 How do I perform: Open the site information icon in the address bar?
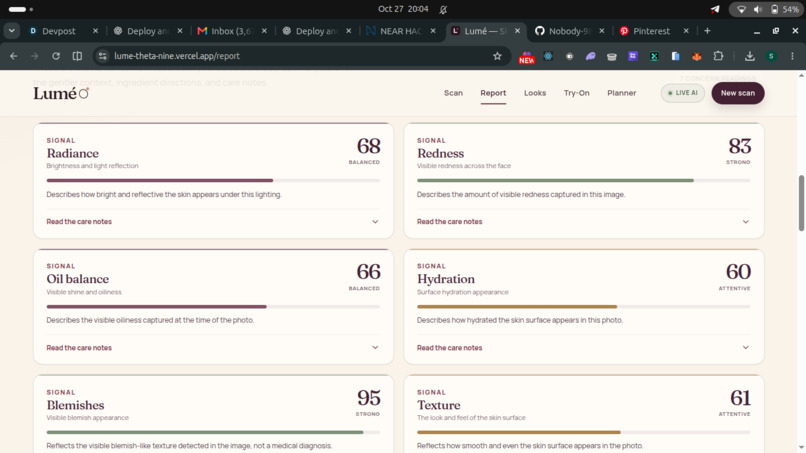click(x=103, y=56)
